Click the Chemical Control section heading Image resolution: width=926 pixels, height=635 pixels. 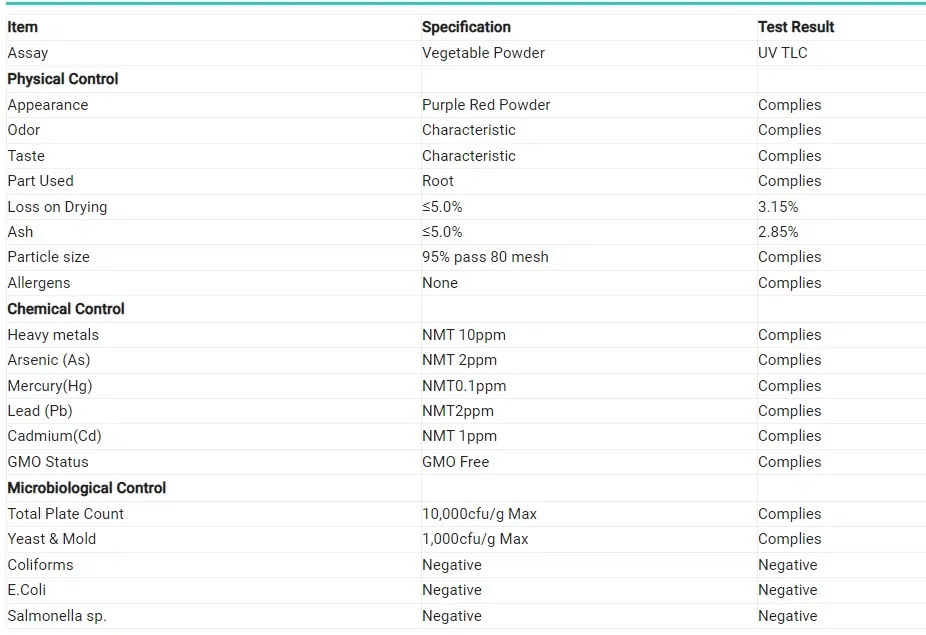66,309
